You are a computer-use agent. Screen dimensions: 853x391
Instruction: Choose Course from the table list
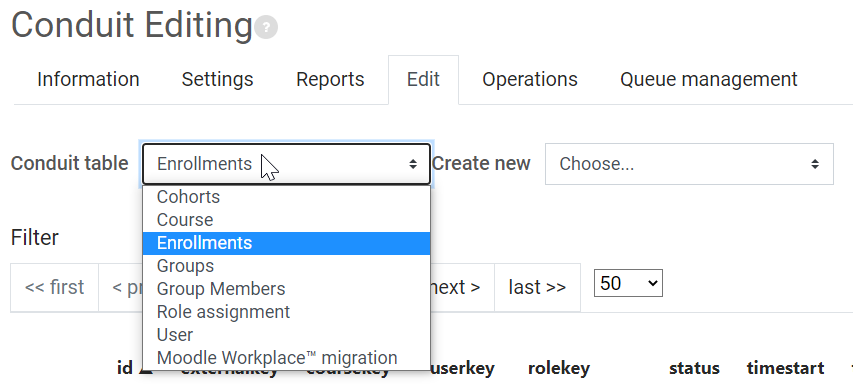287,220
